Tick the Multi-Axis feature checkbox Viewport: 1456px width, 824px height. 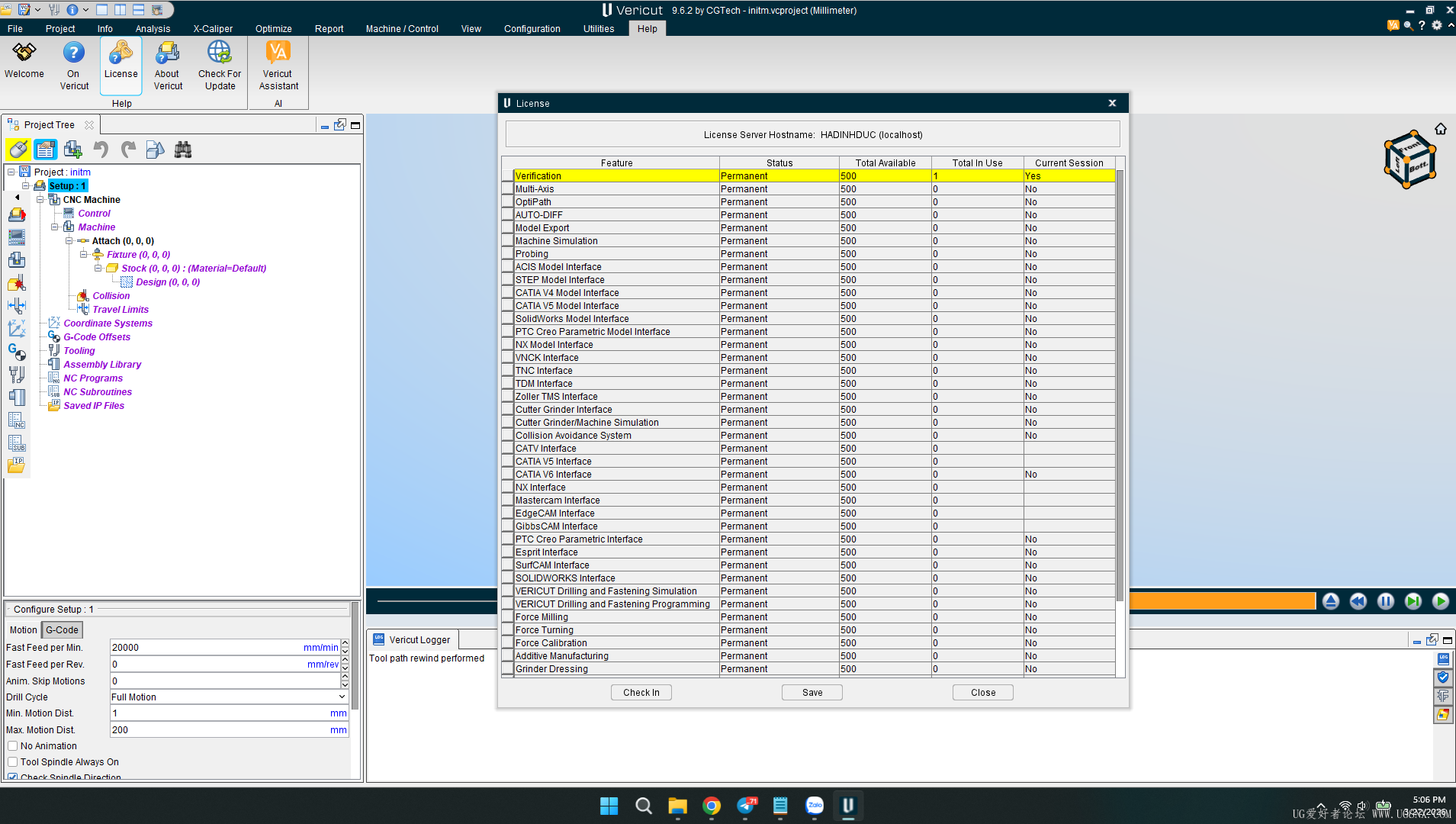click(508, 189)
